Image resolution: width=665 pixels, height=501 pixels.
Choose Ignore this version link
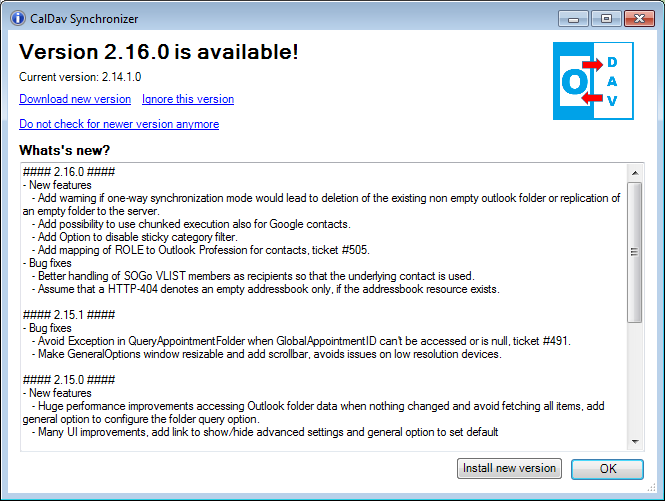tap(188, 99)
